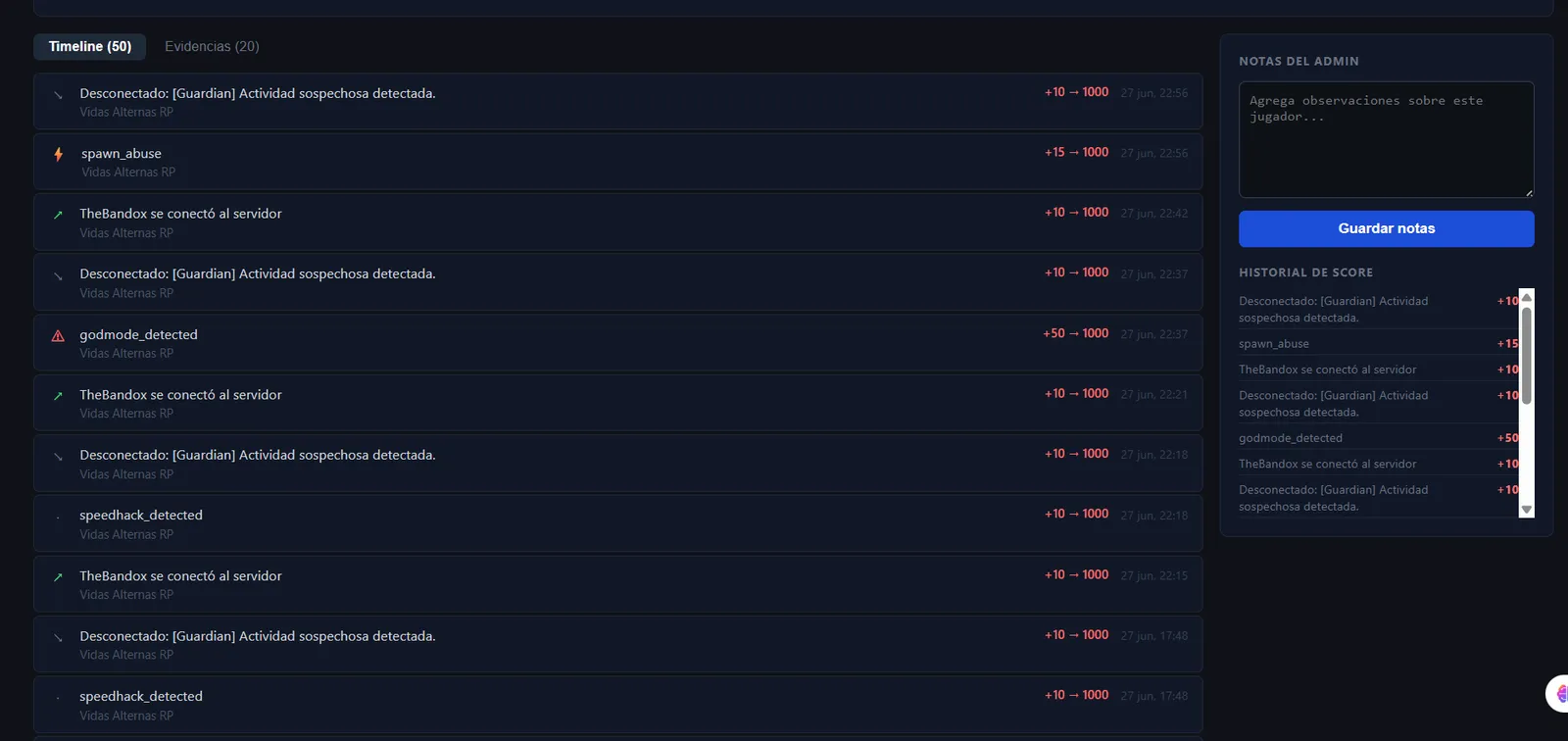Click the floating purple widget icon at right edge
1568x741 pixels.
tap(1557, 693)
